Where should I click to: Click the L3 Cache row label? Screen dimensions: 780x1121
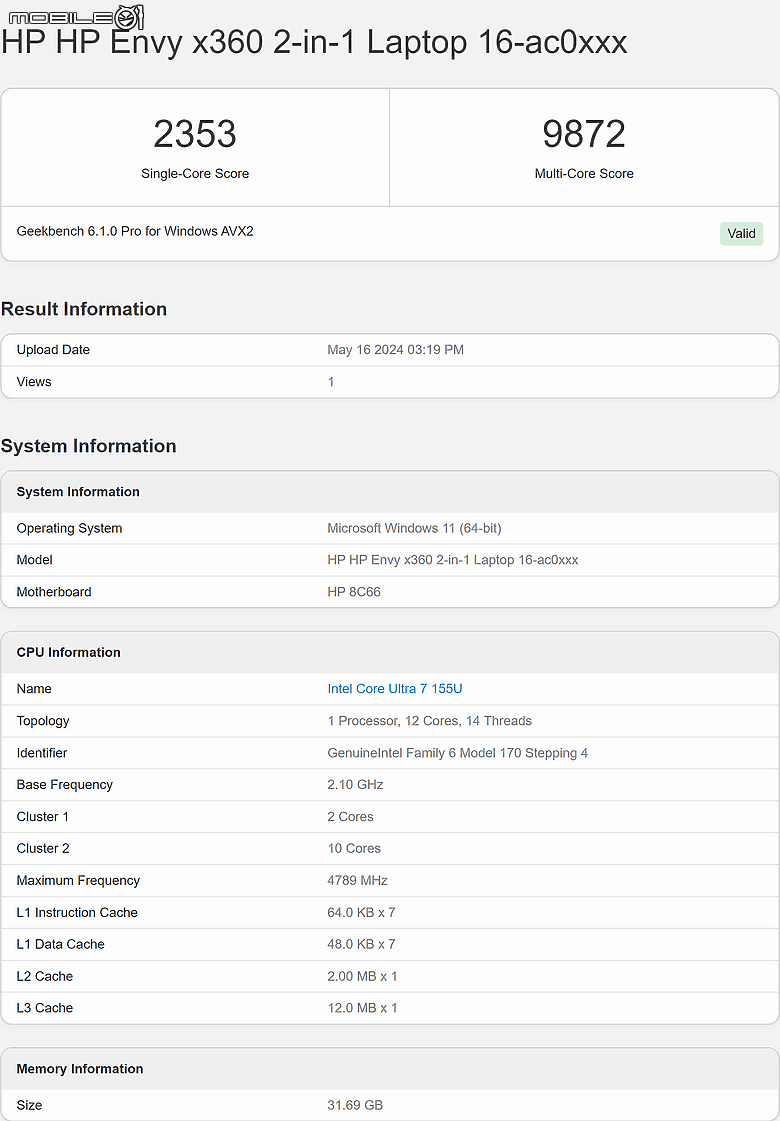(44, 1008)
